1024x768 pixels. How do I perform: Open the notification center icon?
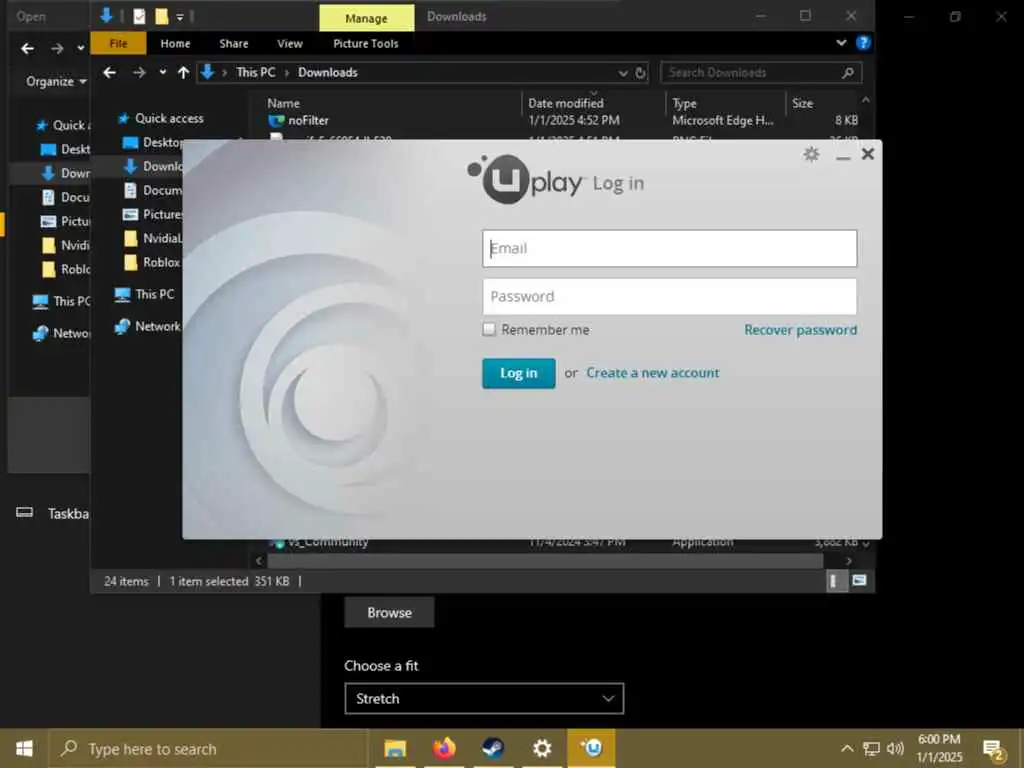coord(993,750)
